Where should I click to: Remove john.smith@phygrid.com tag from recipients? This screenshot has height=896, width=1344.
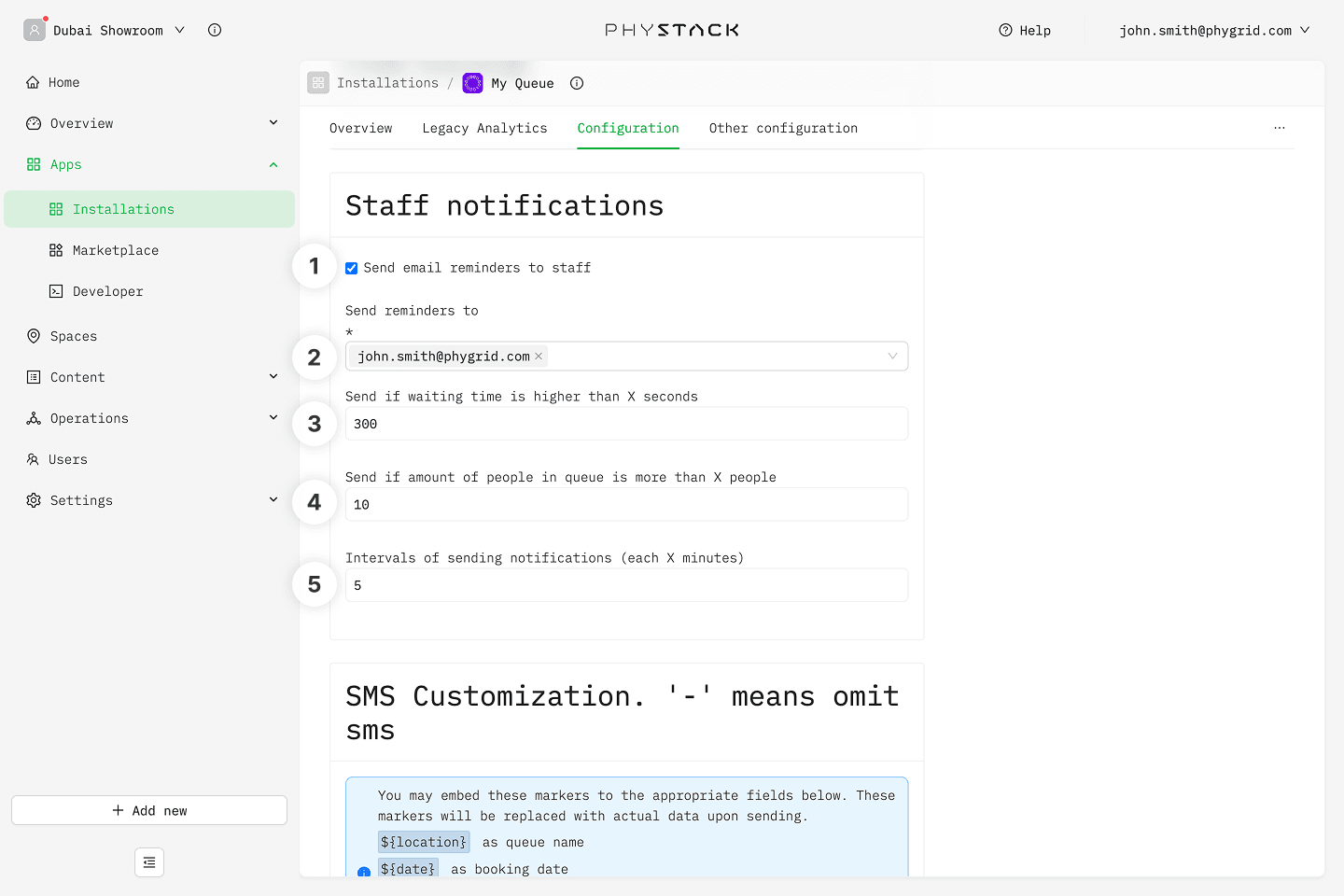[x=539, y=357]
